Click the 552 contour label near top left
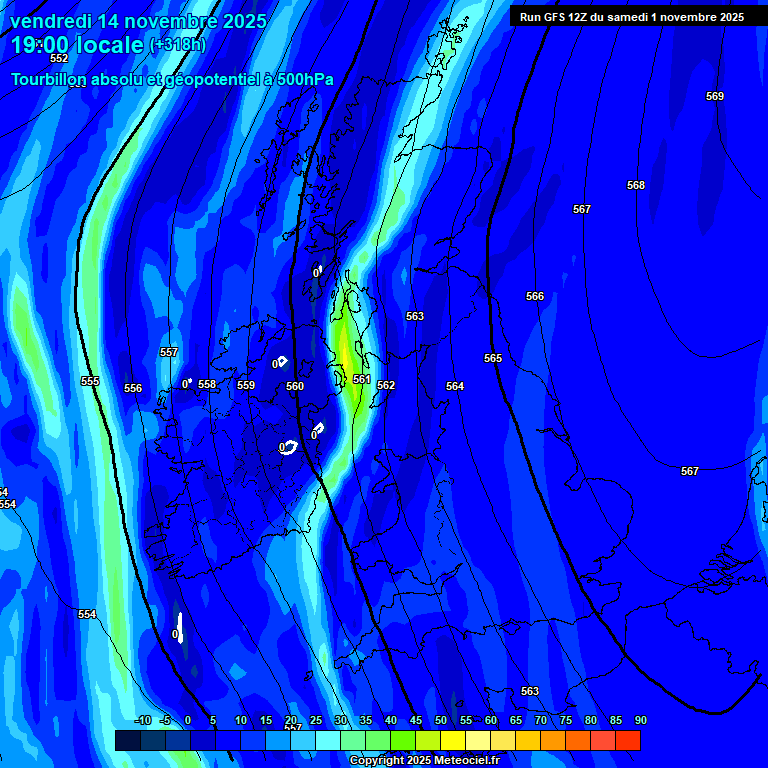Image resolution: width=768 pixels, height=768 pixels. pyautogui.click(x=59, y=59)
